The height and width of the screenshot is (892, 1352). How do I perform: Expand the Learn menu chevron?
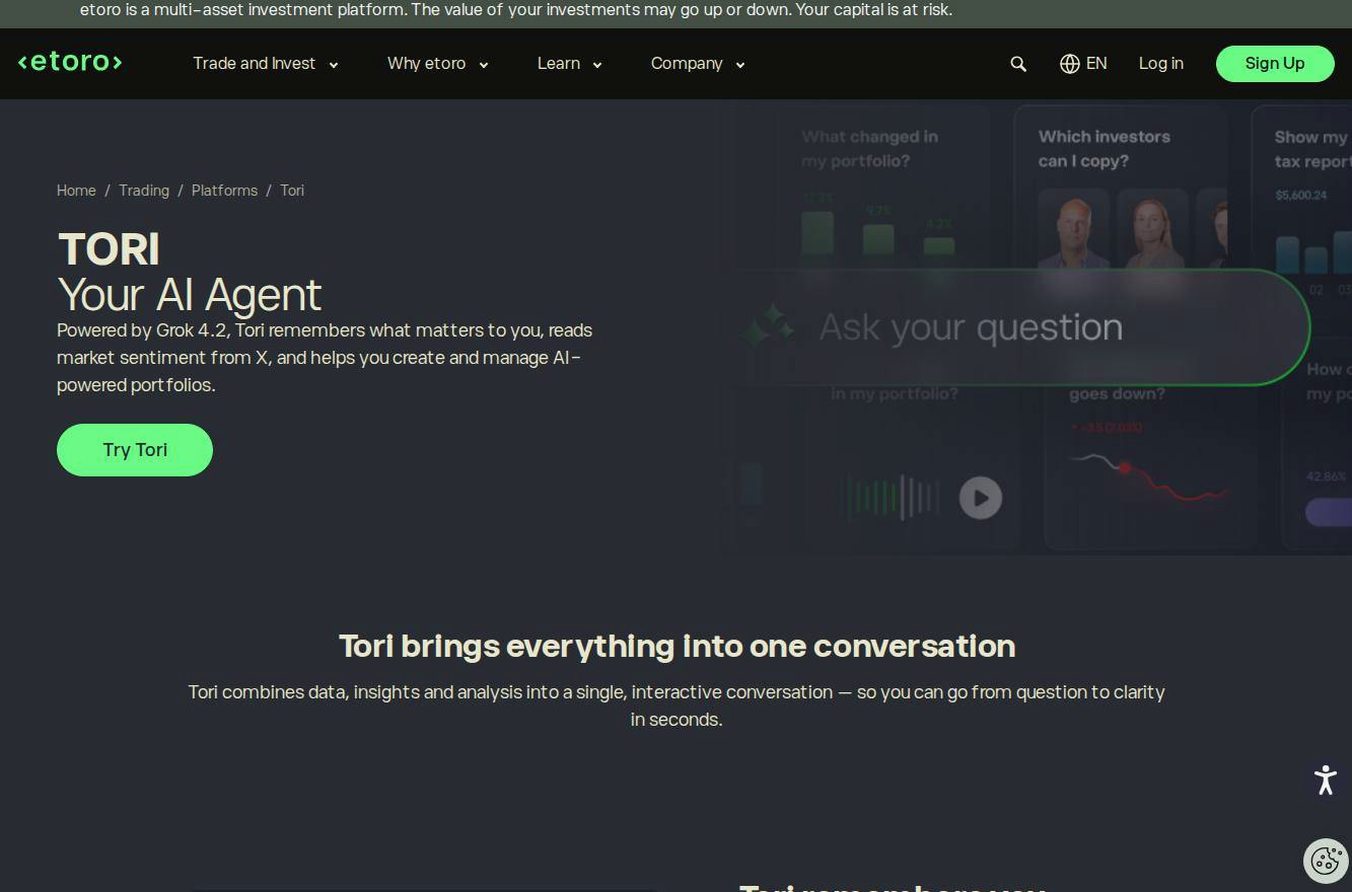point(597,65)
